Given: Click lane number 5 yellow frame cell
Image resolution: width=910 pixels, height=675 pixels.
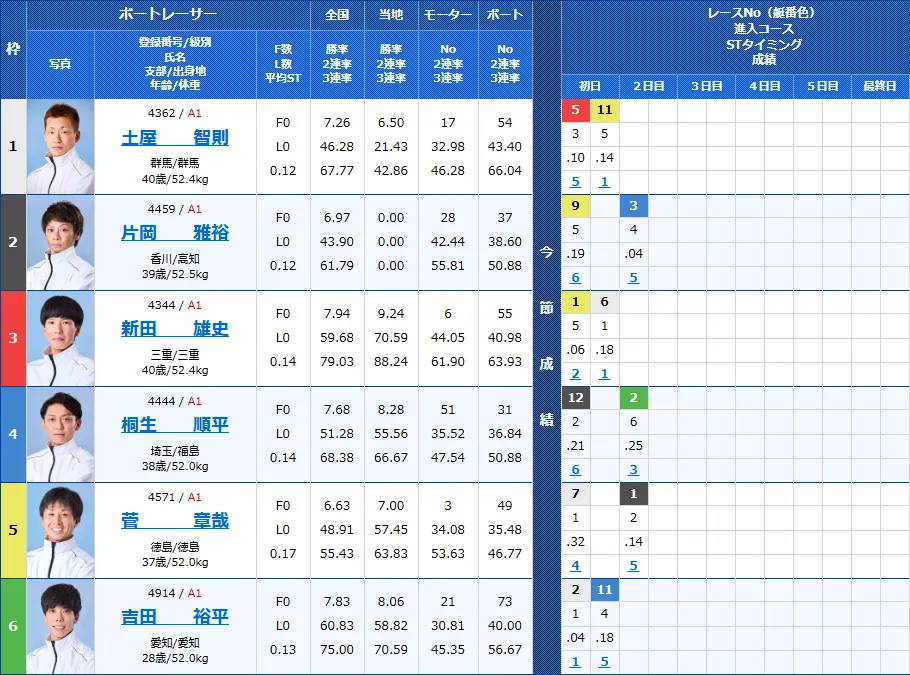Looking at the screenshot, I should (x=13, y=530).
